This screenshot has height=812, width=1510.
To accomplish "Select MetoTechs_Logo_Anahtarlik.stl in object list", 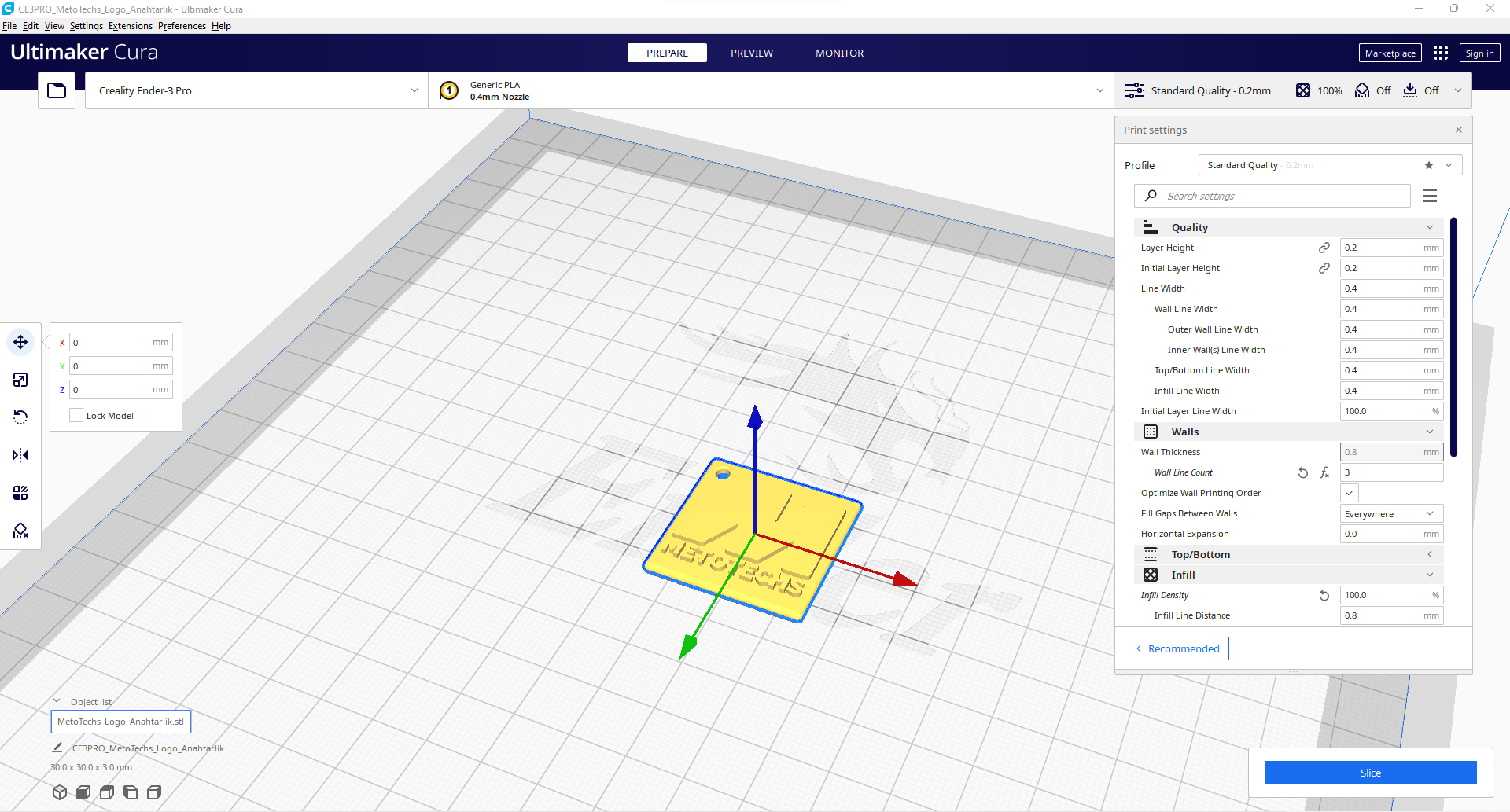I will pos(121,721).
